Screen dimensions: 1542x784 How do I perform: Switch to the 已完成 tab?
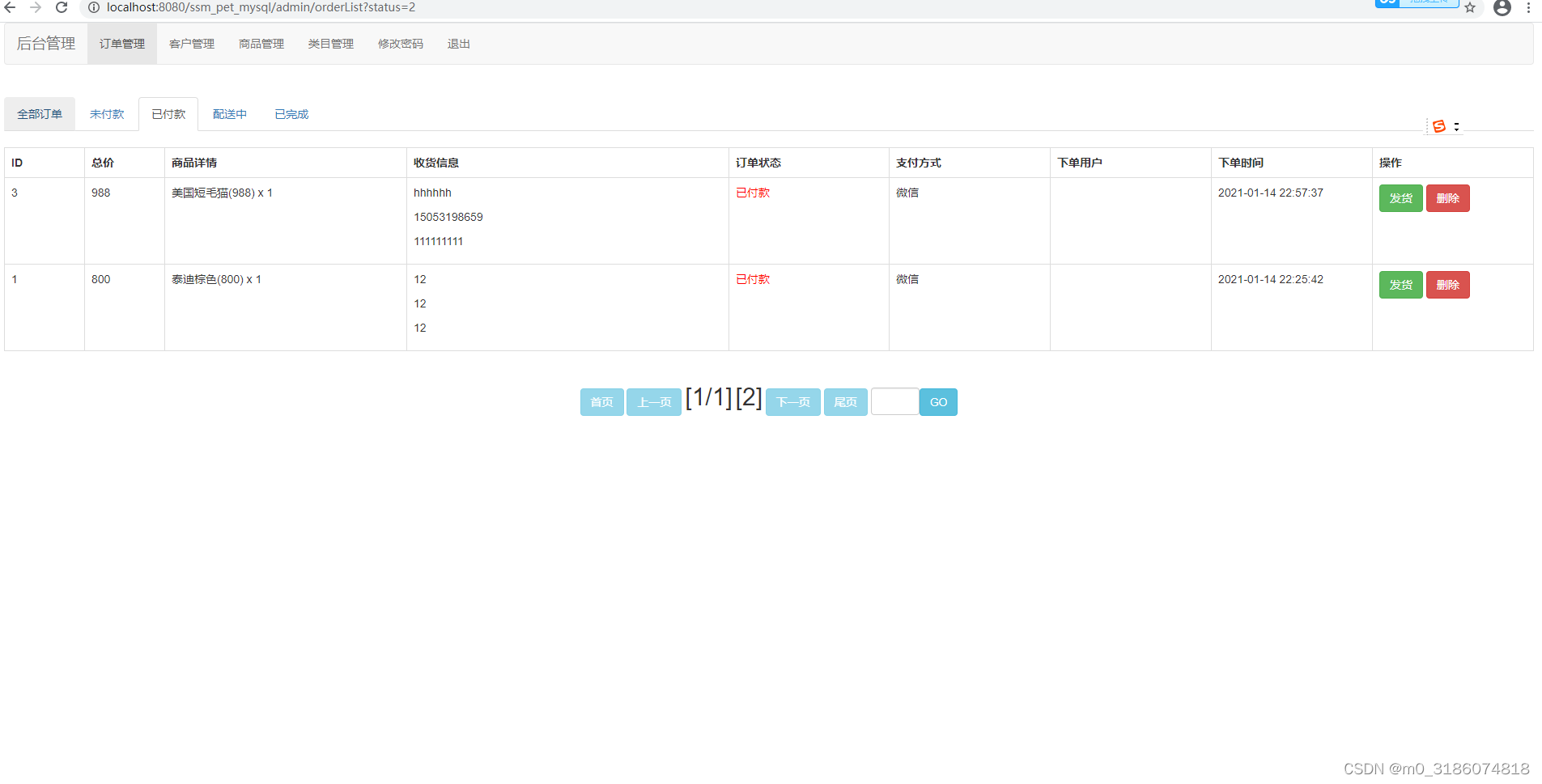[291, 114]
